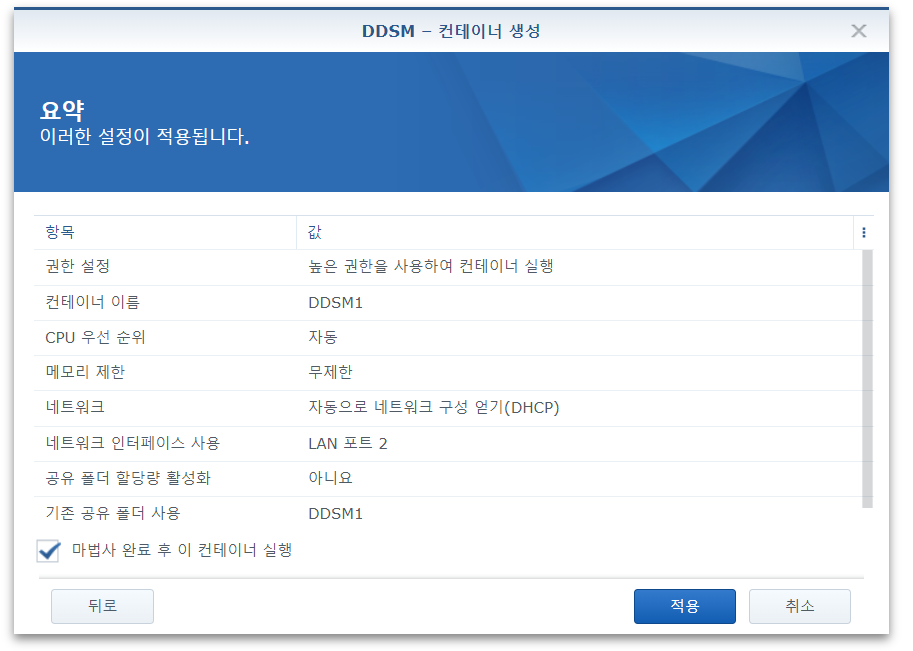The width and height of the screenshot is (913, 651).
Task: Select 자동으로 네트워크 구성 얻기(DHCP) value
Action: pos(434,408)
